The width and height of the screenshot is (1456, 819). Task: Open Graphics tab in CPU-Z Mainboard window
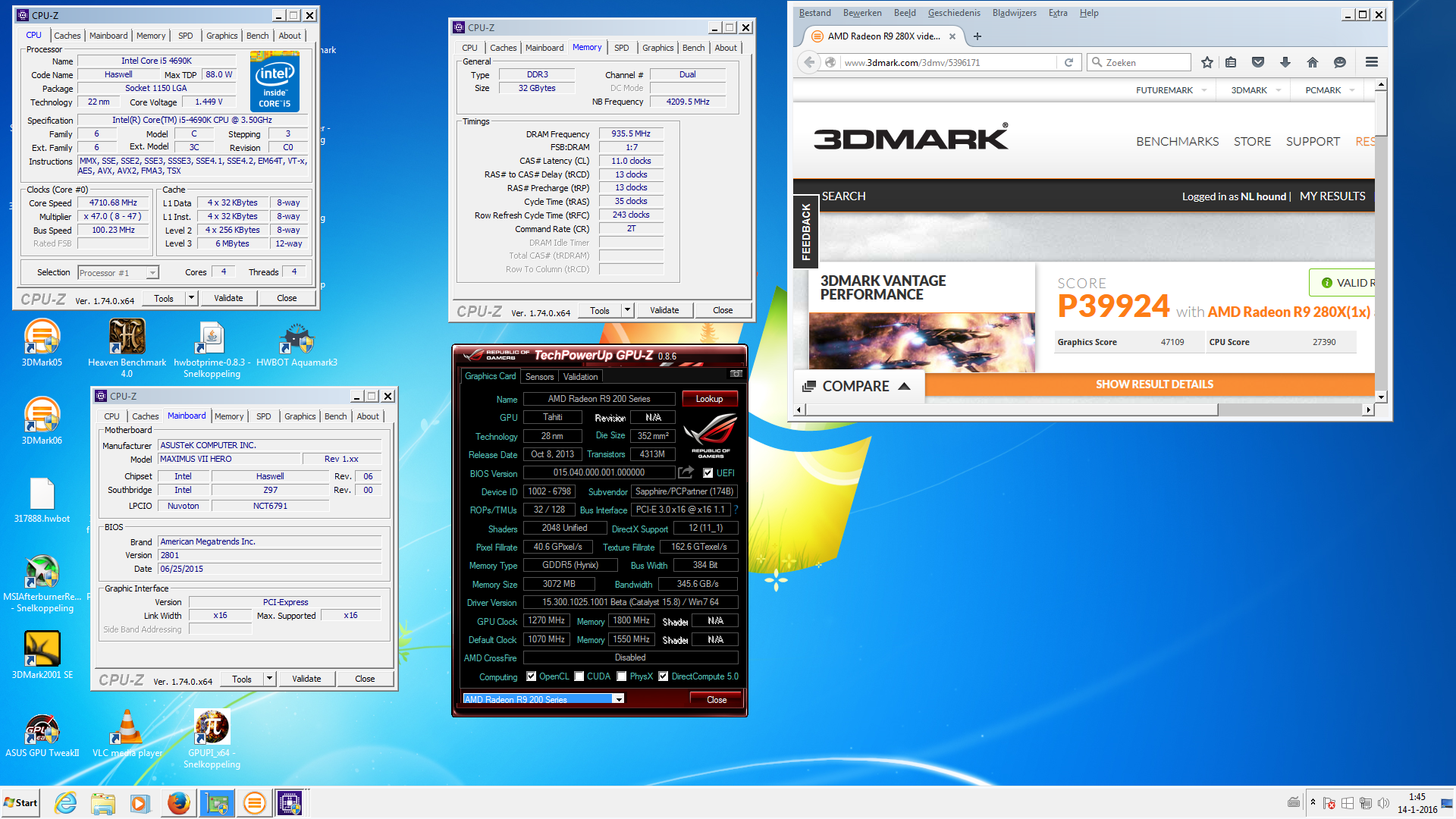[x=300, y=416]
